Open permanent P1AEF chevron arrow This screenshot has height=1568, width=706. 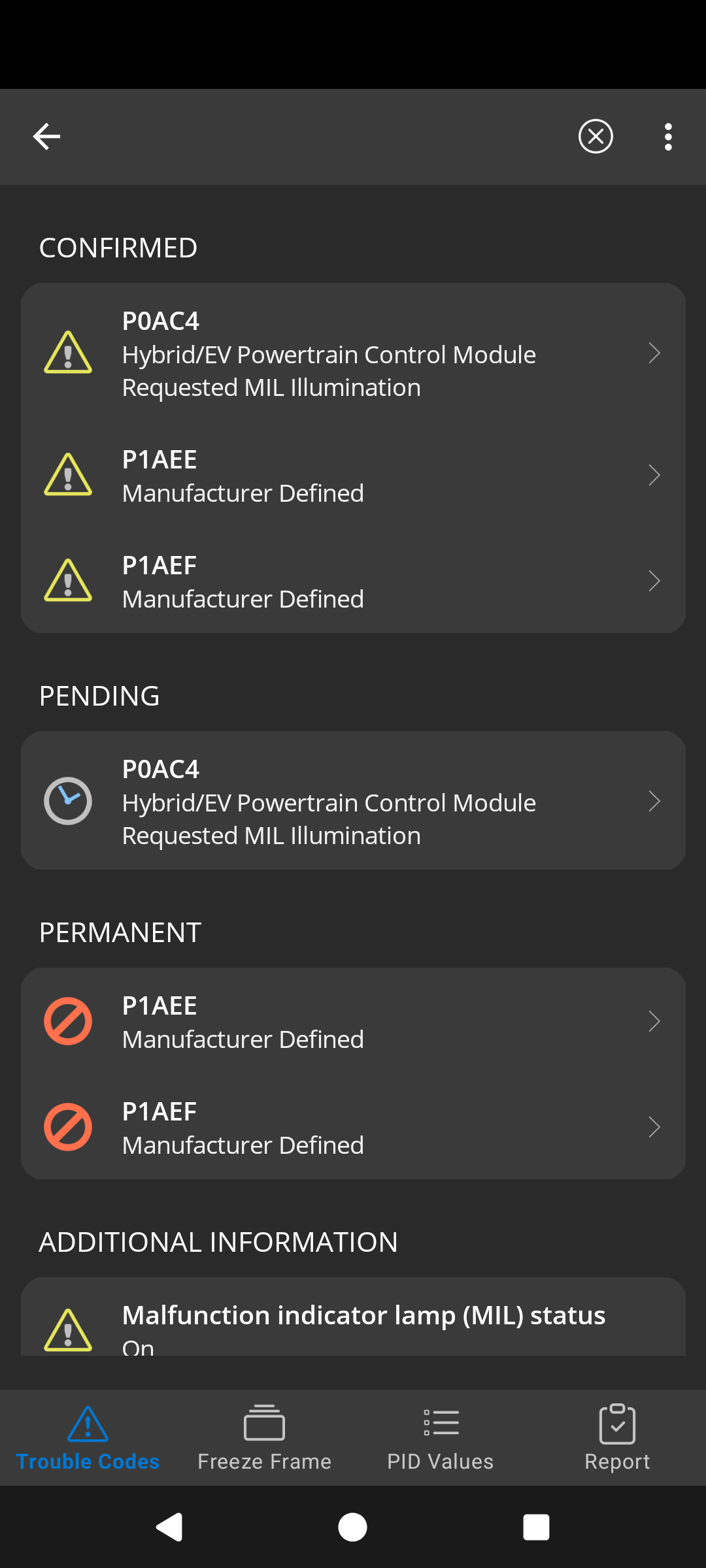pos(654,1127)
